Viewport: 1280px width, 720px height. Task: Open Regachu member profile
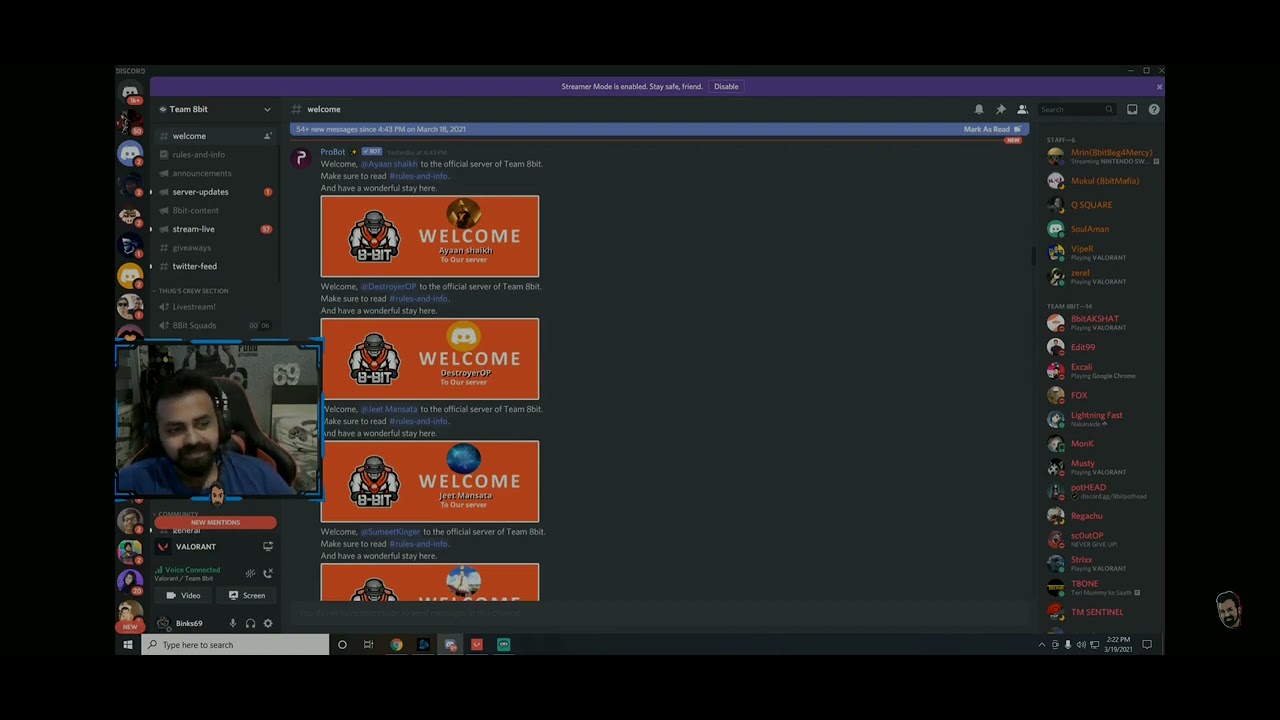pos(1102,516)
